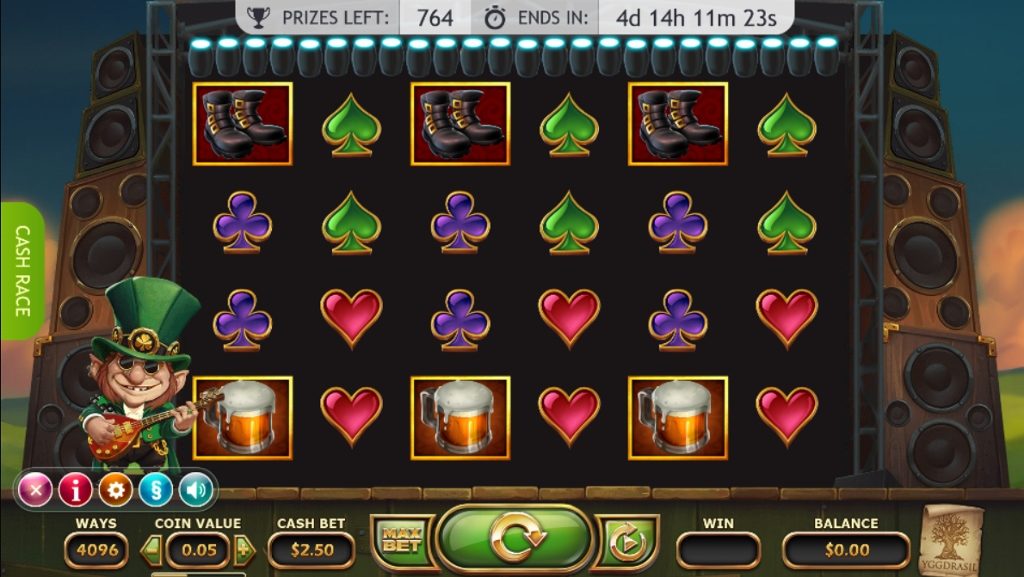The image size is (1024, 577).
Task: Click the green spin button
Action: [515, 539]
